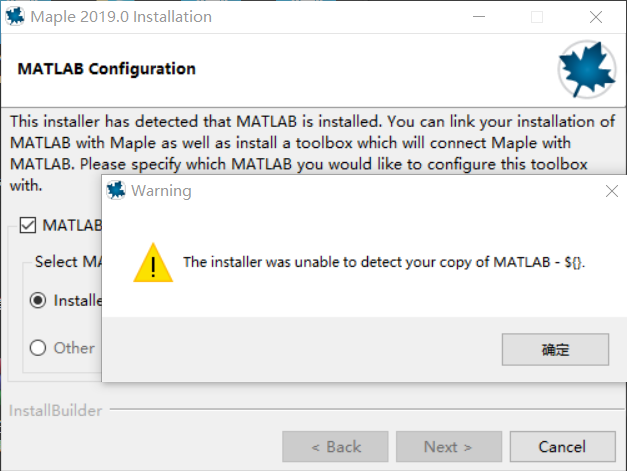Close the Warning dialog with X
Image resolution: width=627 pixels, height=471 pixels.
pyautogui.click(x=611, y=190)
